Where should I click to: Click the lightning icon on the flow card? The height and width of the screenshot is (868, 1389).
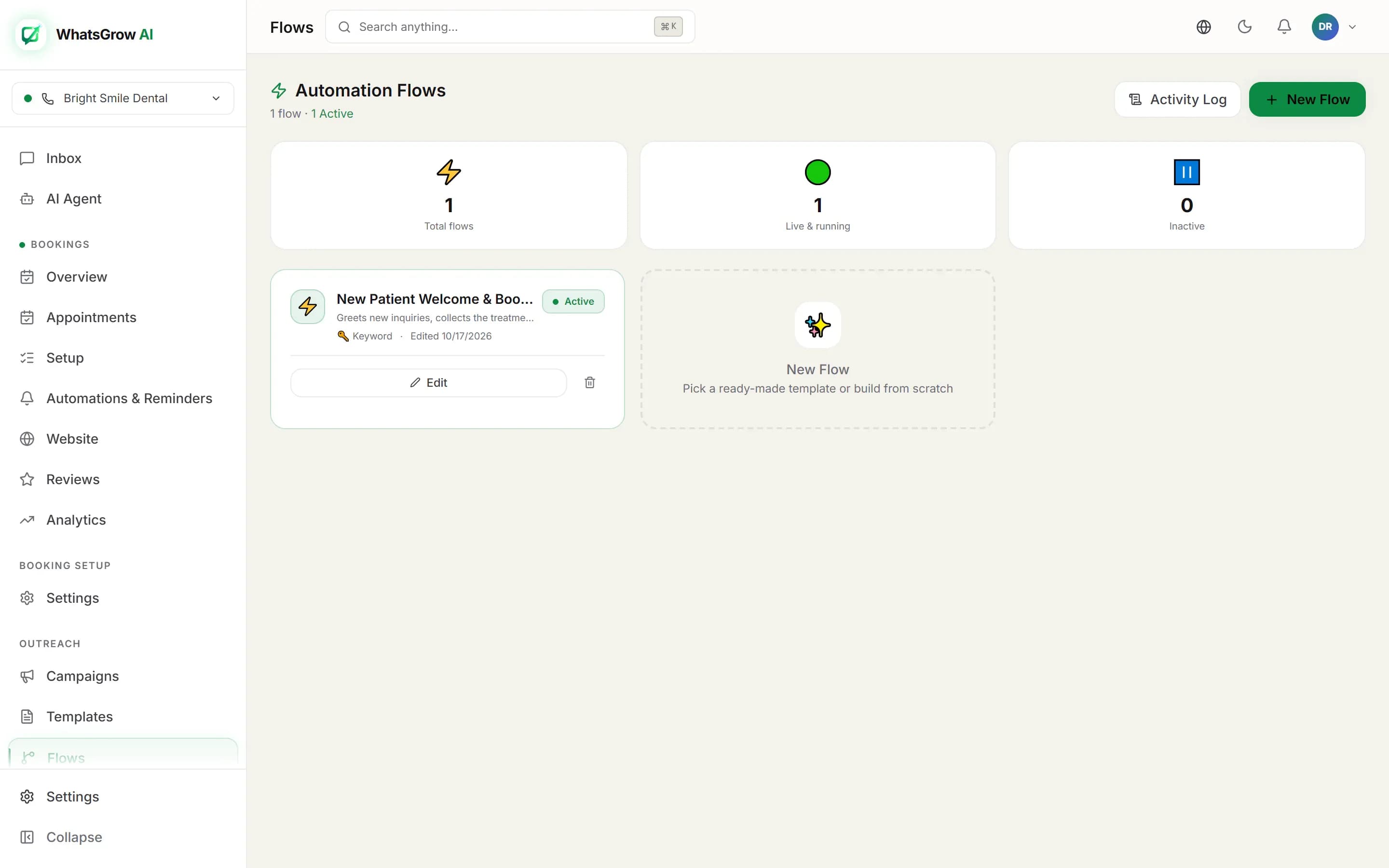[308, 307]
